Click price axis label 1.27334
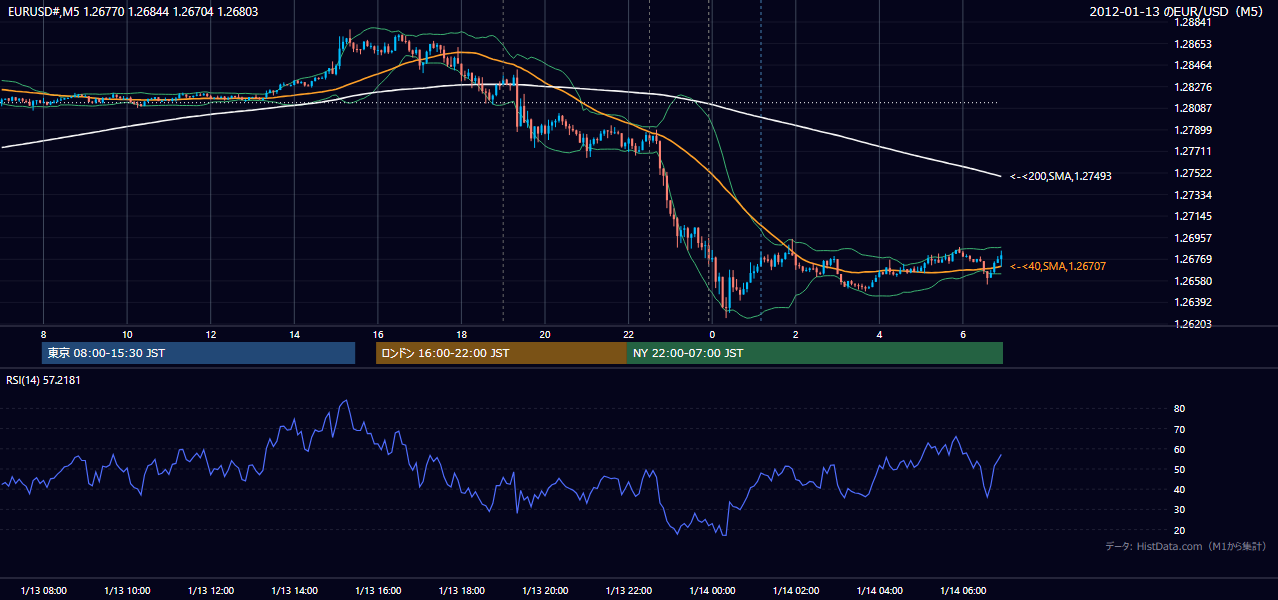Screen dimensions: 1278x600 coord(1193,195)
